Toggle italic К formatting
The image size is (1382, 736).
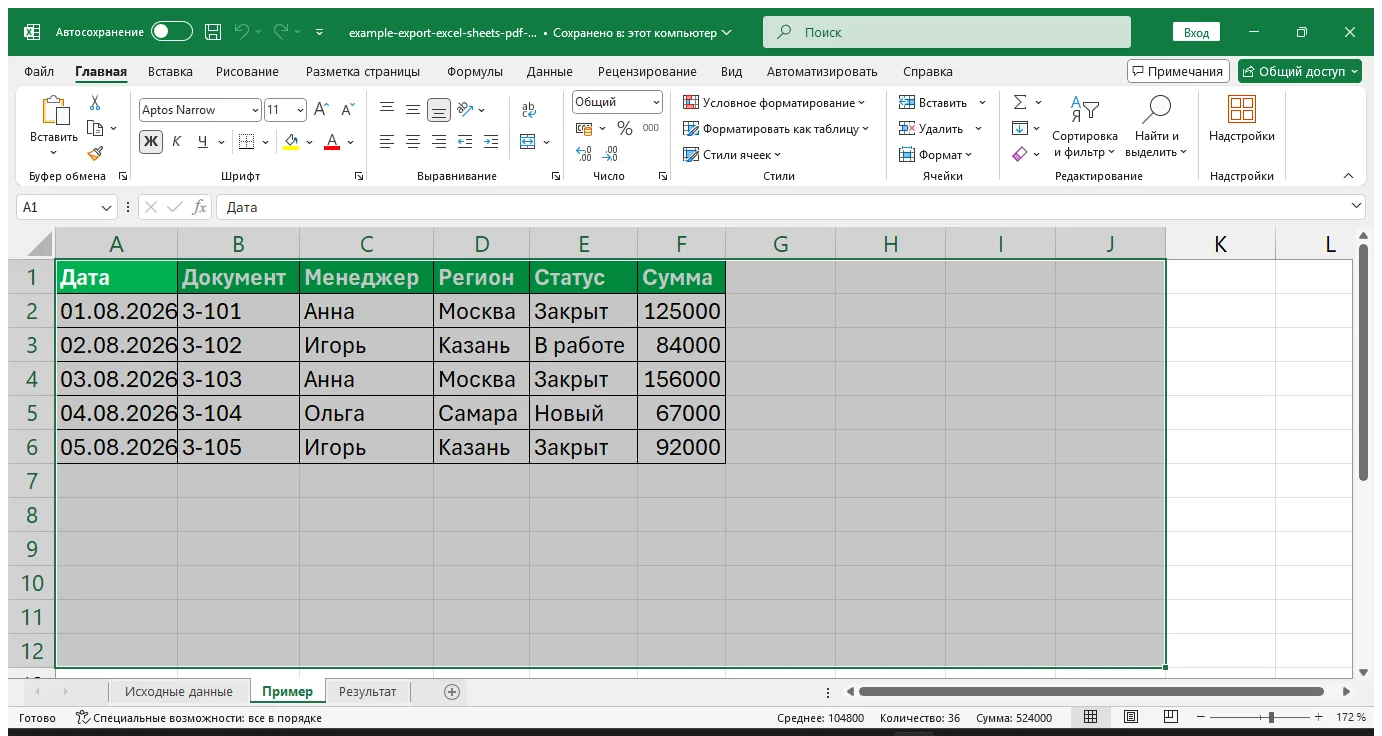tap(177, 142)
